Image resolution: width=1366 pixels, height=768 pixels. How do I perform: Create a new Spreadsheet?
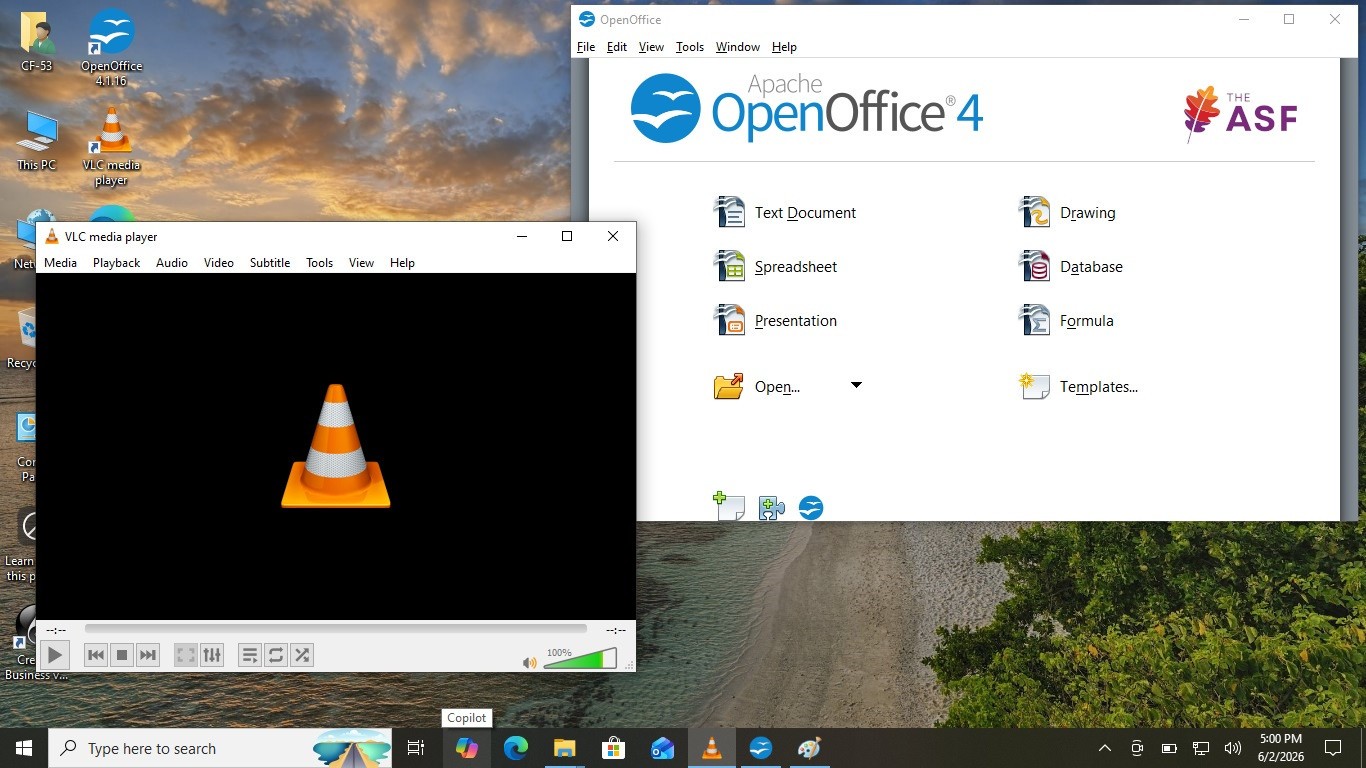[776, 267]
